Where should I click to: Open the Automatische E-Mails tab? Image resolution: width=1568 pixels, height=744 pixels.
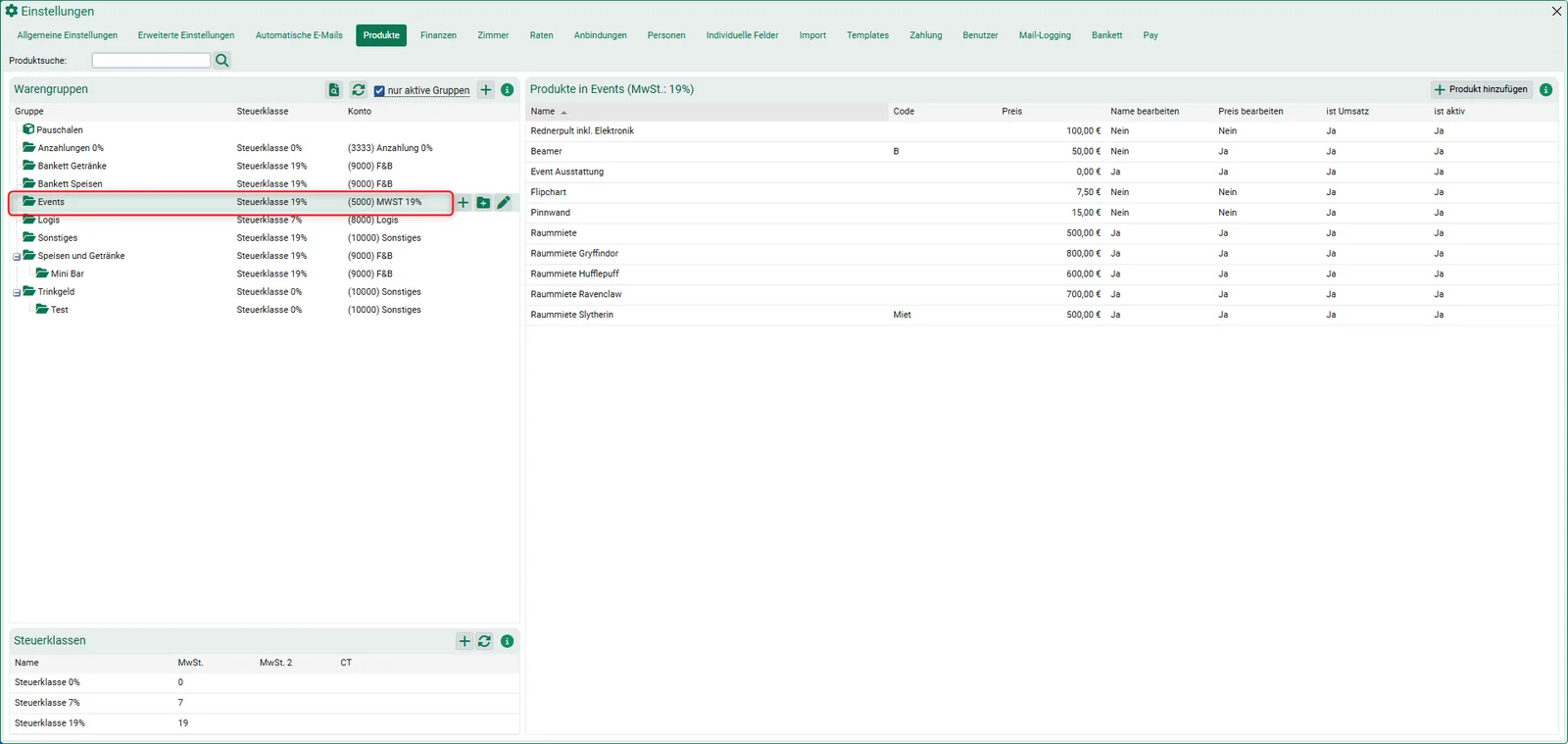(x=299, y=35)
